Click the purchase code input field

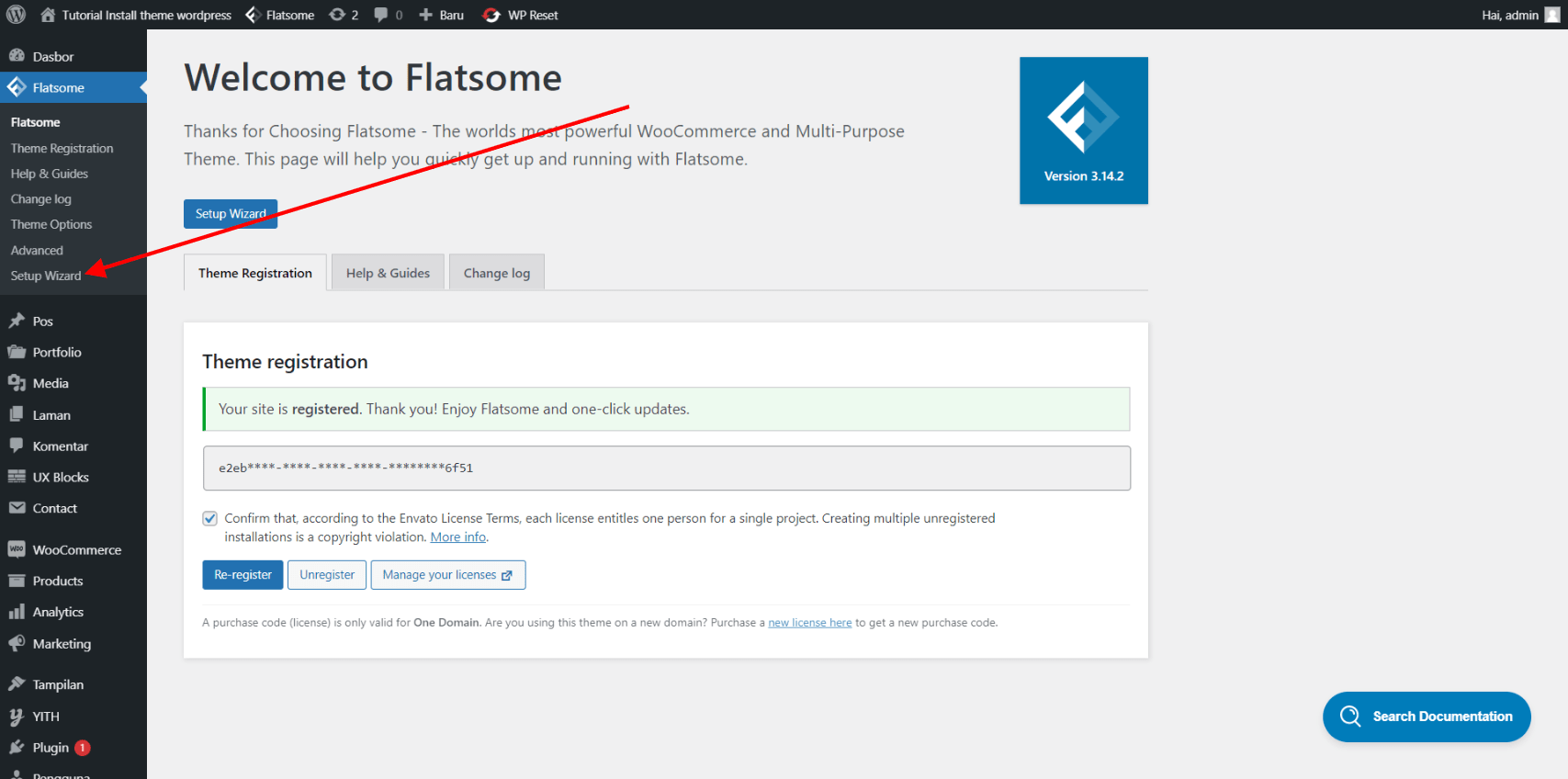click(666, 468)
